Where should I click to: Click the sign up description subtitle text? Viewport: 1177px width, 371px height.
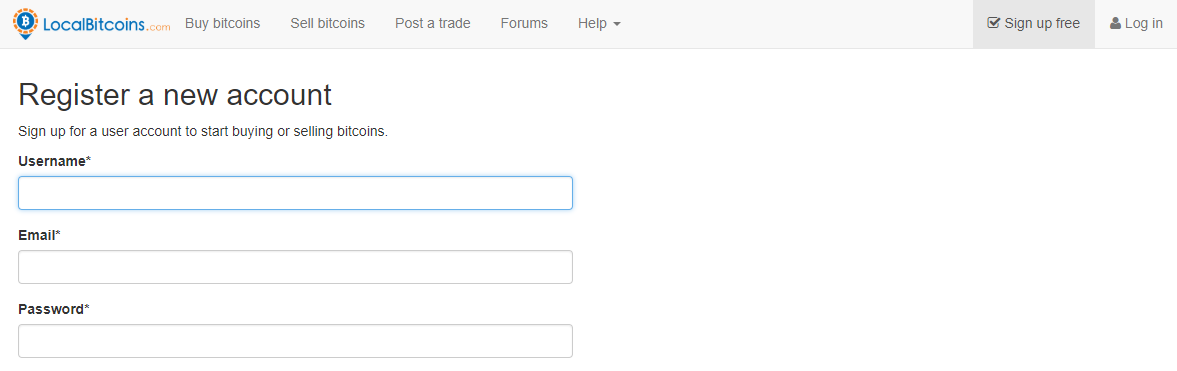click(203, 131)
